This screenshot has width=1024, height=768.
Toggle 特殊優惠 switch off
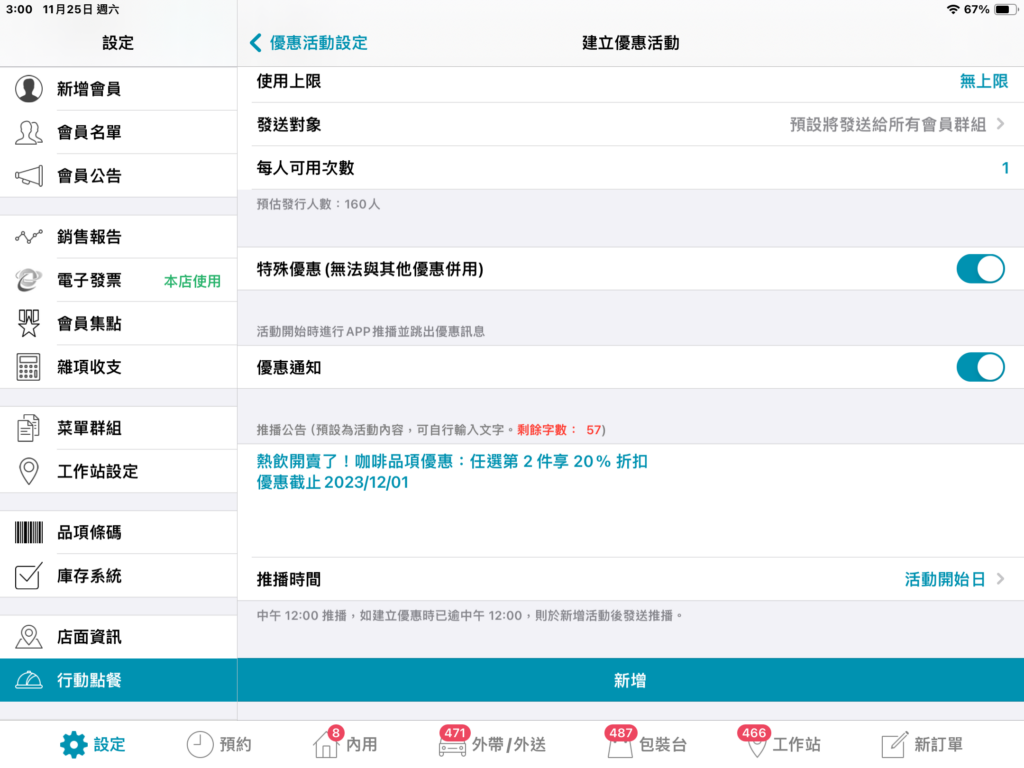point(979,269)
